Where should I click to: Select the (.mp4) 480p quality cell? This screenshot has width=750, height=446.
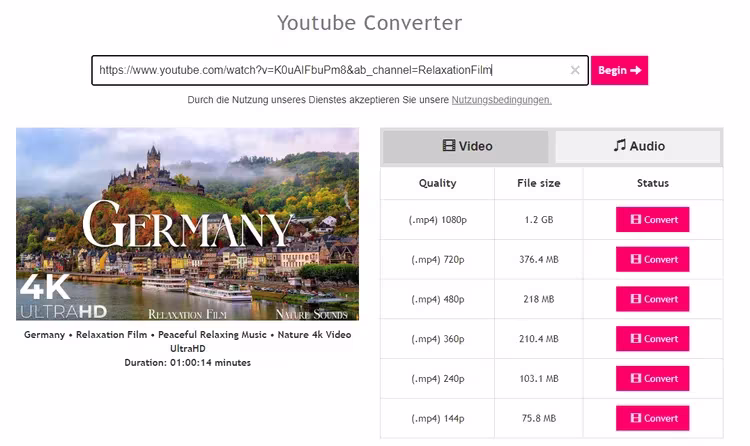tap(437, 299)
